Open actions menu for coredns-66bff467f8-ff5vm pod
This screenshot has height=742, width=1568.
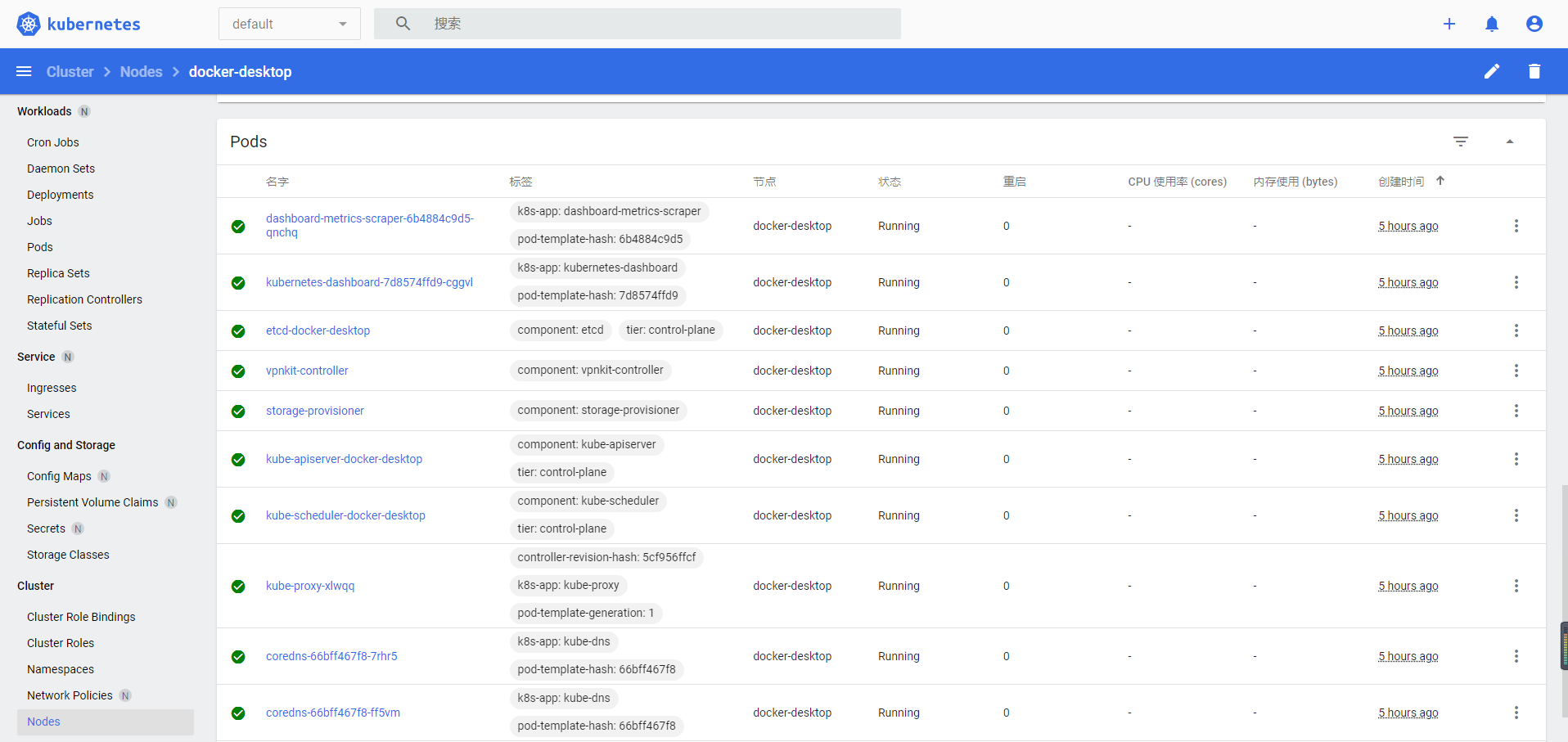[1516, 713]
